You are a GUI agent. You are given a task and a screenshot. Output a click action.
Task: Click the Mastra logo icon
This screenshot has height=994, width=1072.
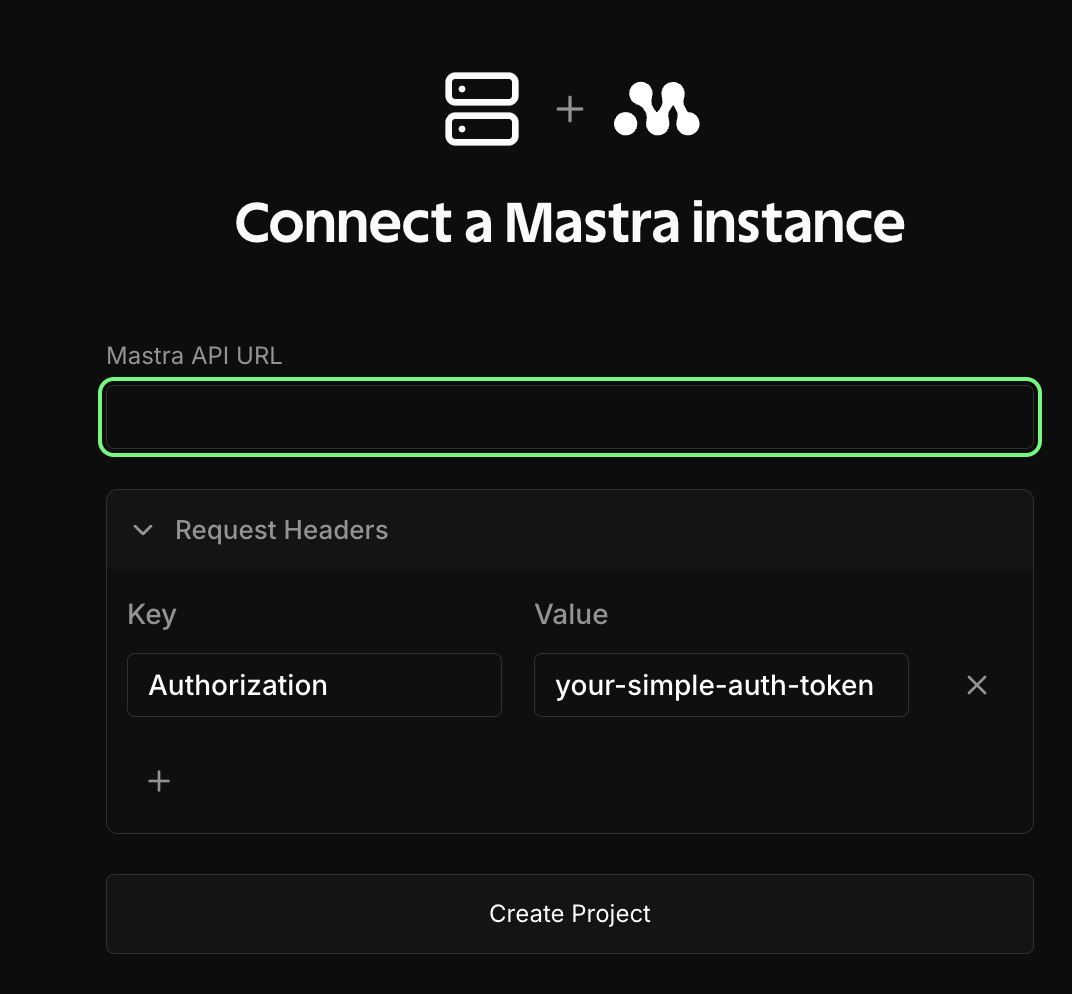[x=656, y=109]
